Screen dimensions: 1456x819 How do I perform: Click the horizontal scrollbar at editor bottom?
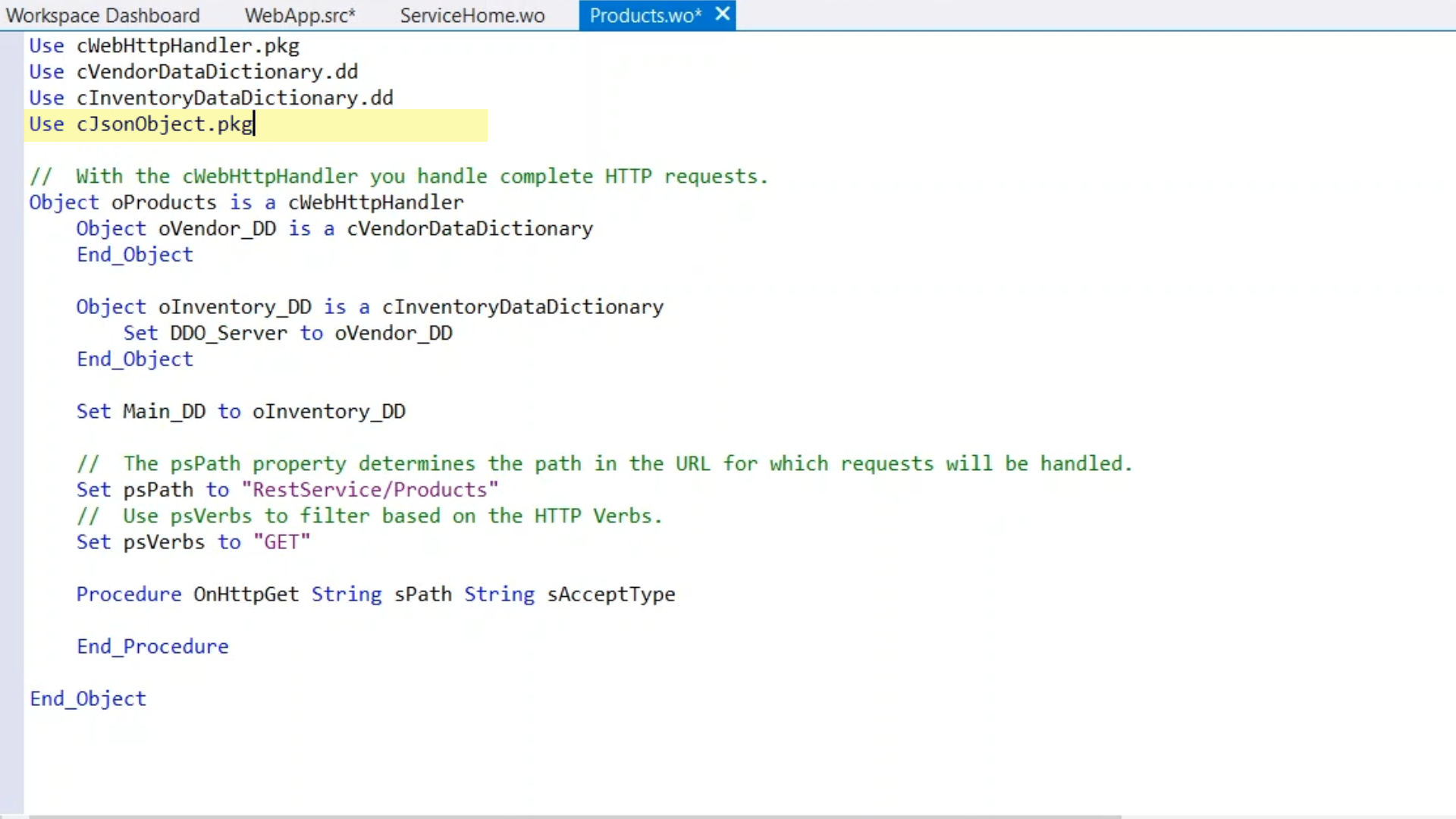(574, 816)
